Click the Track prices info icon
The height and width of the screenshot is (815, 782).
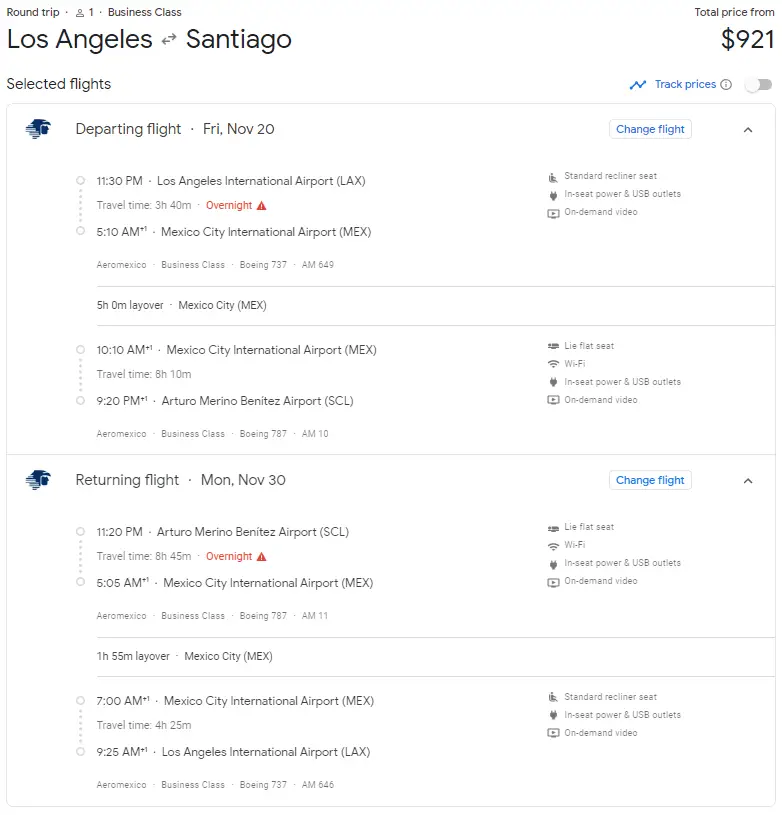(x=726, y=85)
